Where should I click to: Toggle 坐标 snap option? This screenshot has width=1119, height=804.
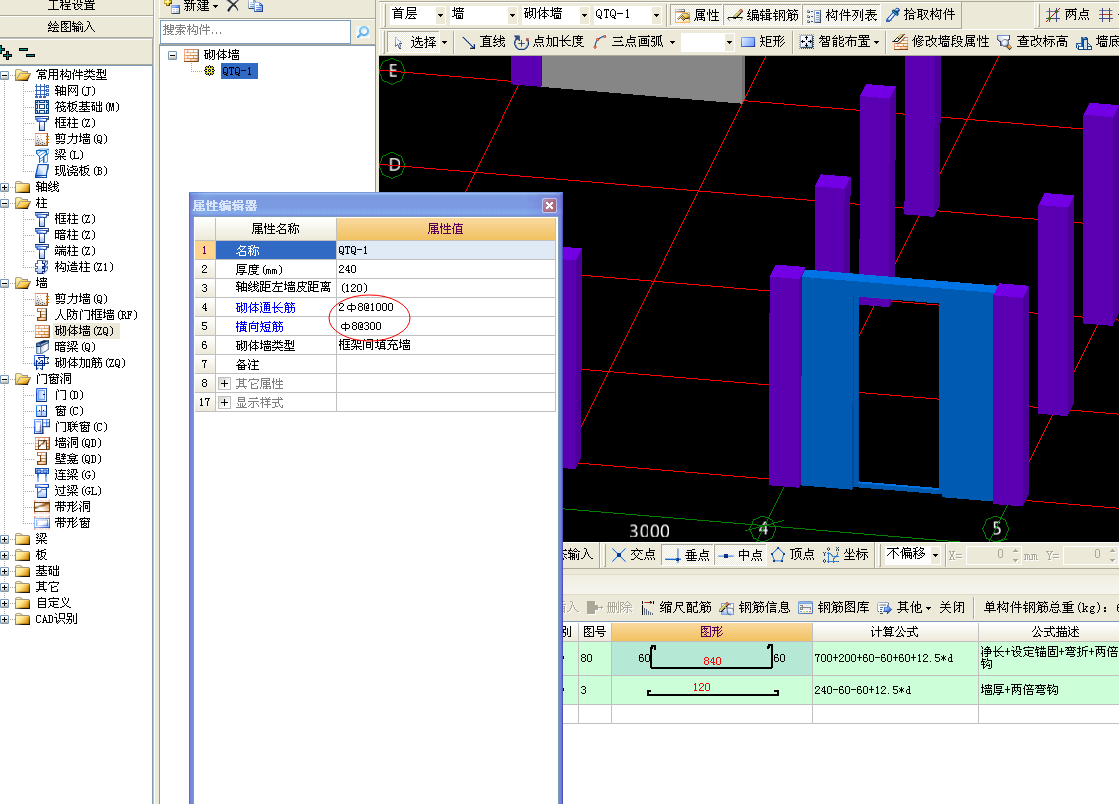click(x=846, y=555)
